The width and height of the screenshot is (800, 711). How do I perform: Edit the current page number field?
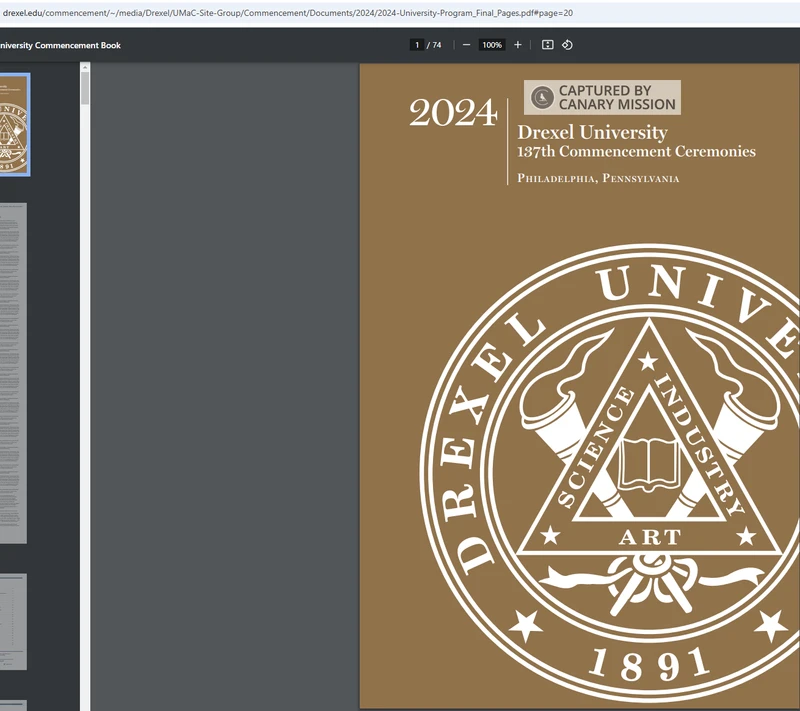[x=417, y=45]
